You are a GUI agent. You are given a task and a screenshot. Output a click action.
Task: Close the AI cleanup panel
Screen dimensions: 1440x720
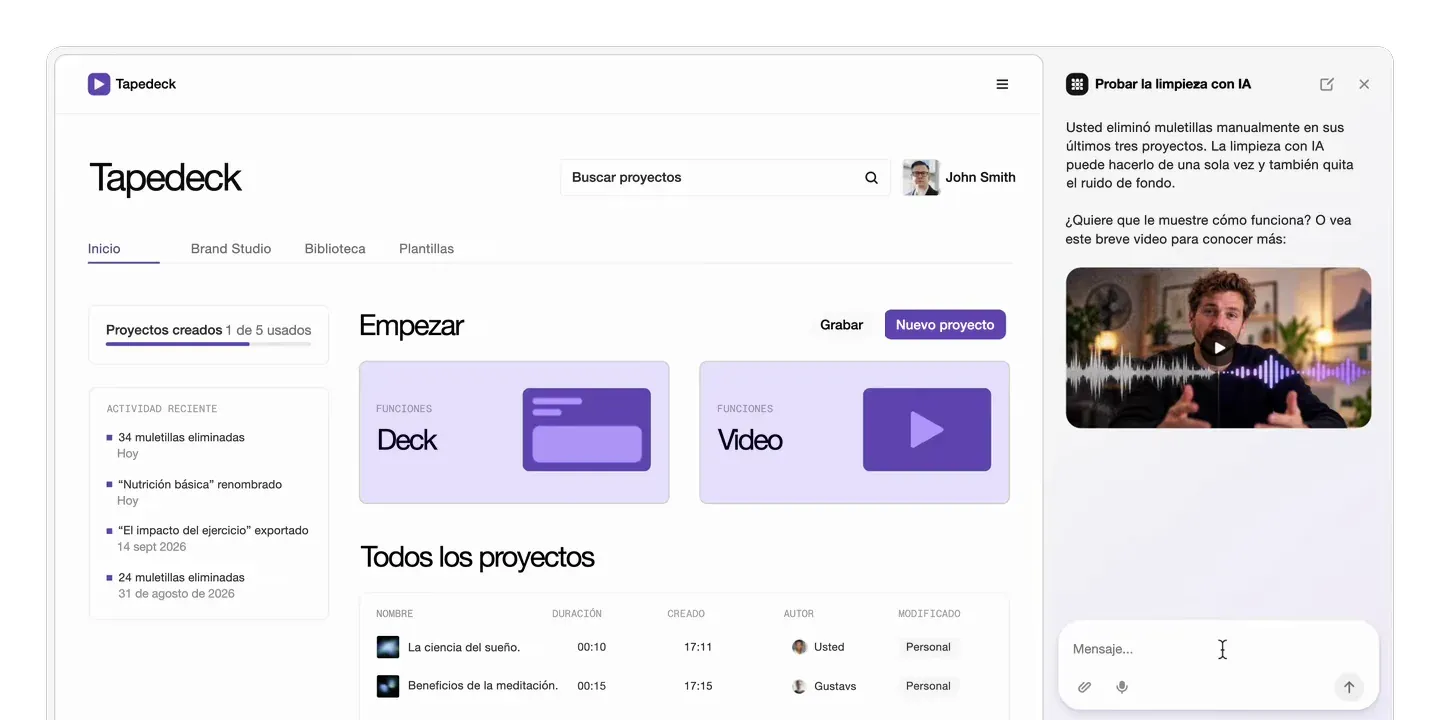pos(1364,84)
